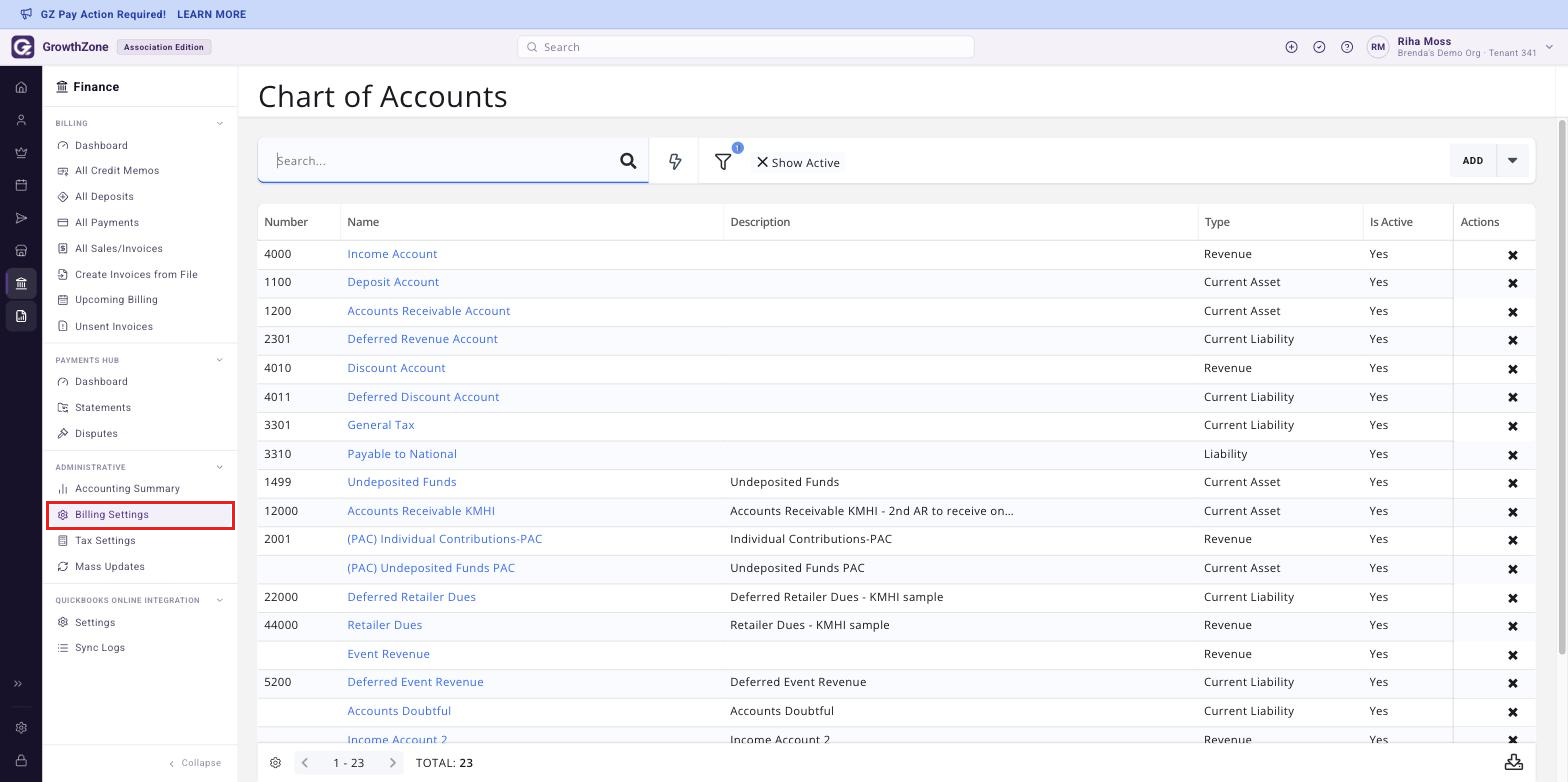Open the reports document icon in rail
This screenshot has width=1568, height=782.
[21, 316]
